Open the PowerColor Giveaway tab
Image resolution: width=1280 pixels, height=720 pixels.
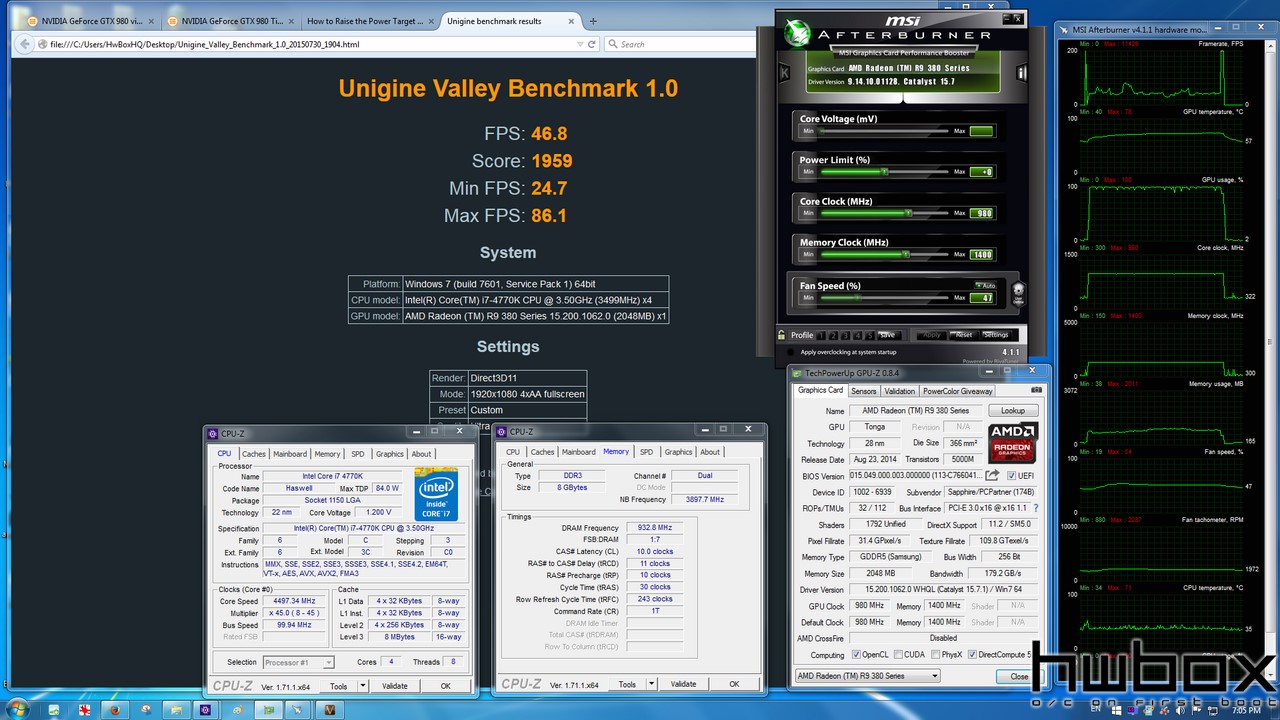(957, 391)
